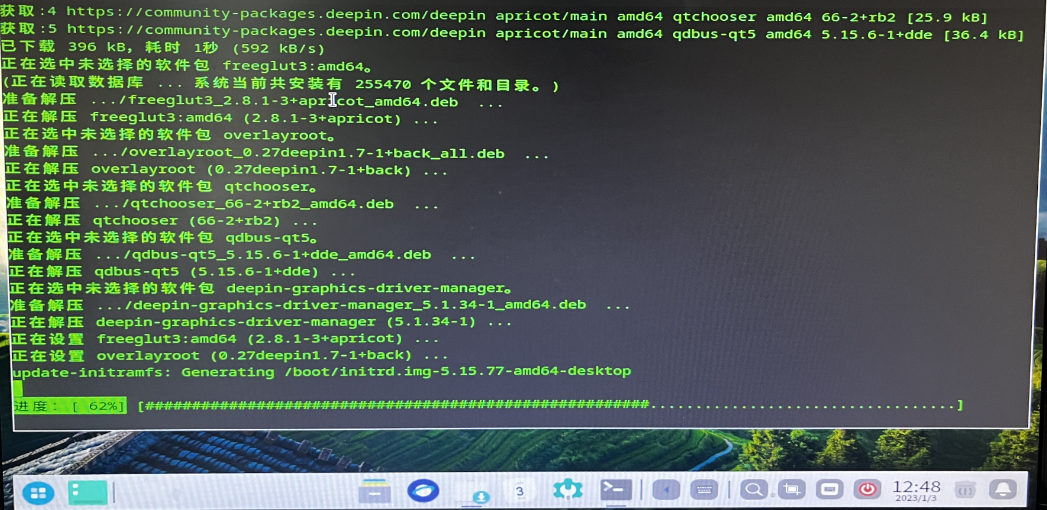Click the screenshot capture tray icon
Viewport: 1047px width, 510px height.
pos(791,489)
